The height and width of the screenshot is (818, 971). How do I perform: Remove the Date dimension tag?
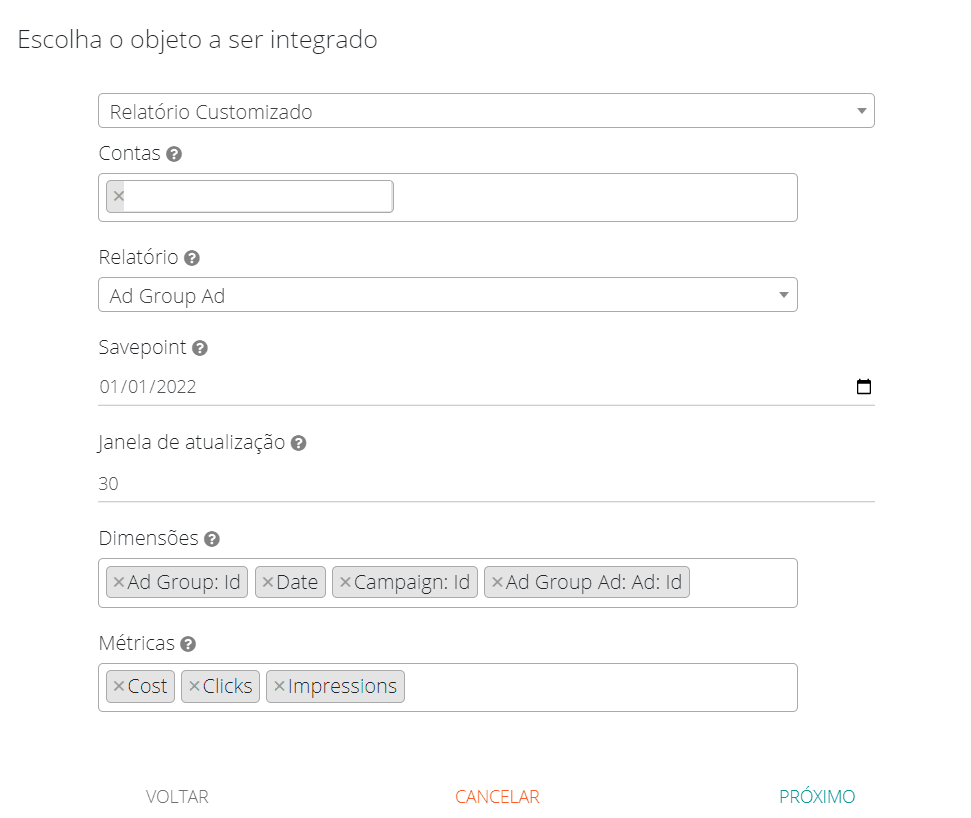(267, 582)
